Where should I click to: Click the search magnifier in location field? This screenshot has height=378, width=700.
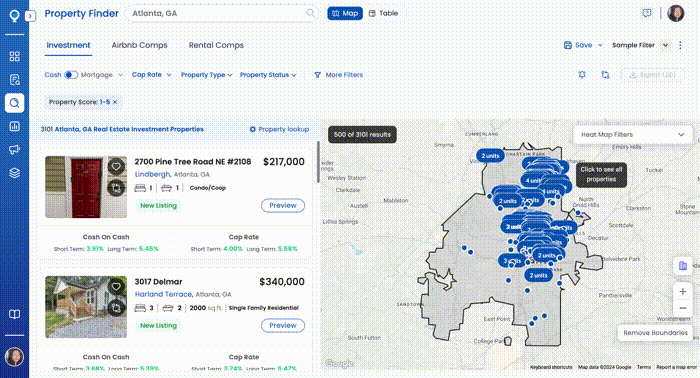coord(310,13)
